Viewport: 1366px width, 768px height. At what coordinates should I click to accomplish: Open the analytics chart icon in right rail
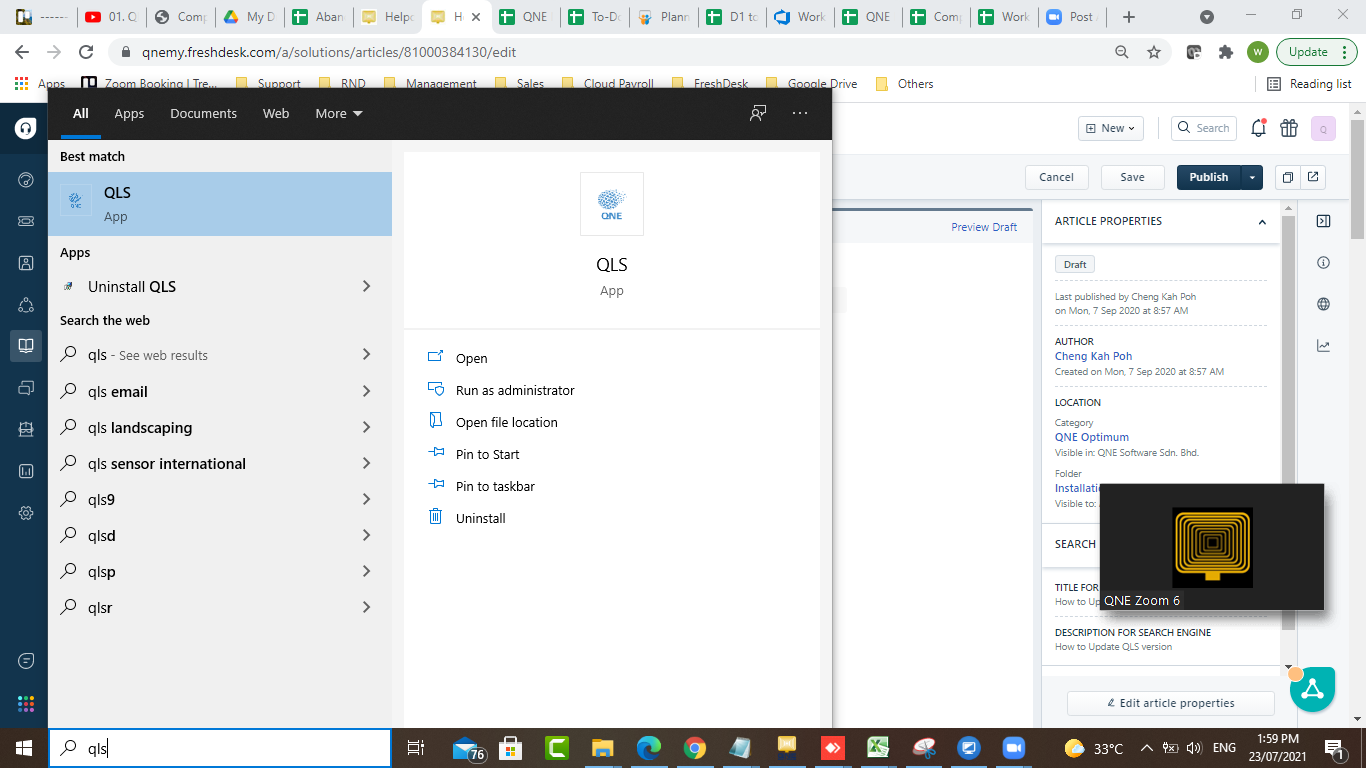click(1323, 346)
